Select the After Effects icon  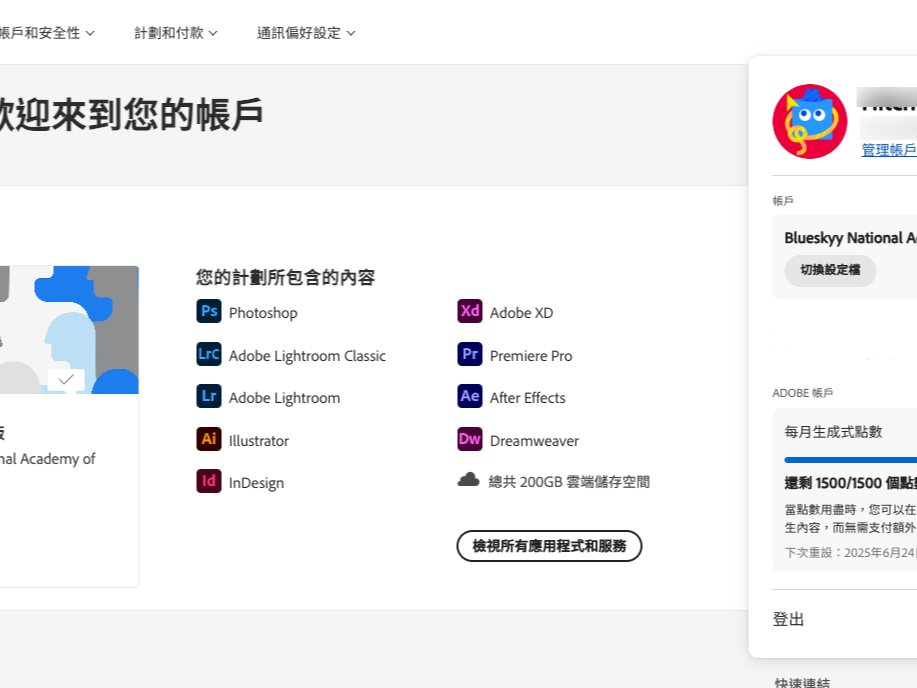(468, 397)
